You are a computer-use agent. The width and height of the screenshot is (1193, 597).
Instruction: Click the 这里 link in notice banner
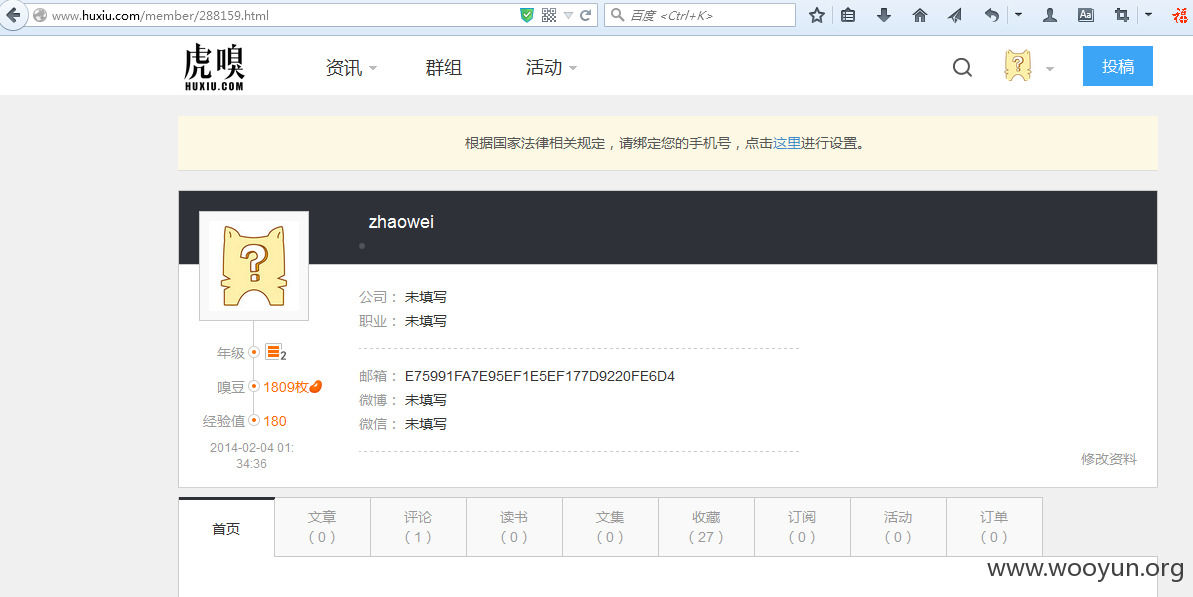(787, 143)
